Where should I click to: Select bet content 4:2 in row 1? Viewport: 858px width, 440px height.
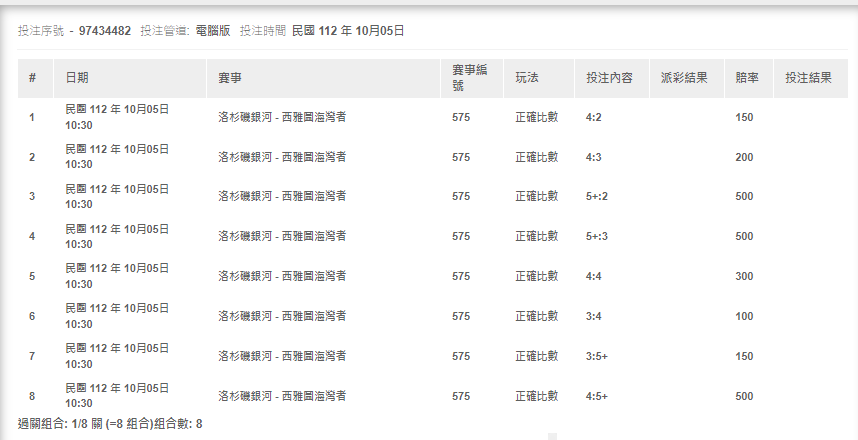coord(594,117)
